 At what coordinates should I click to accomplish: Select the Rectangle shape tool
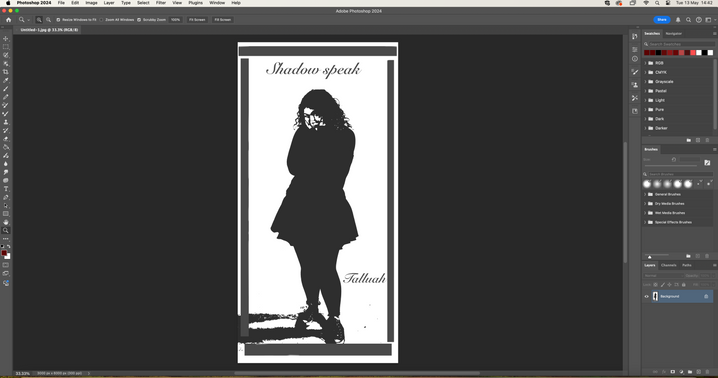tap(6, 214)
